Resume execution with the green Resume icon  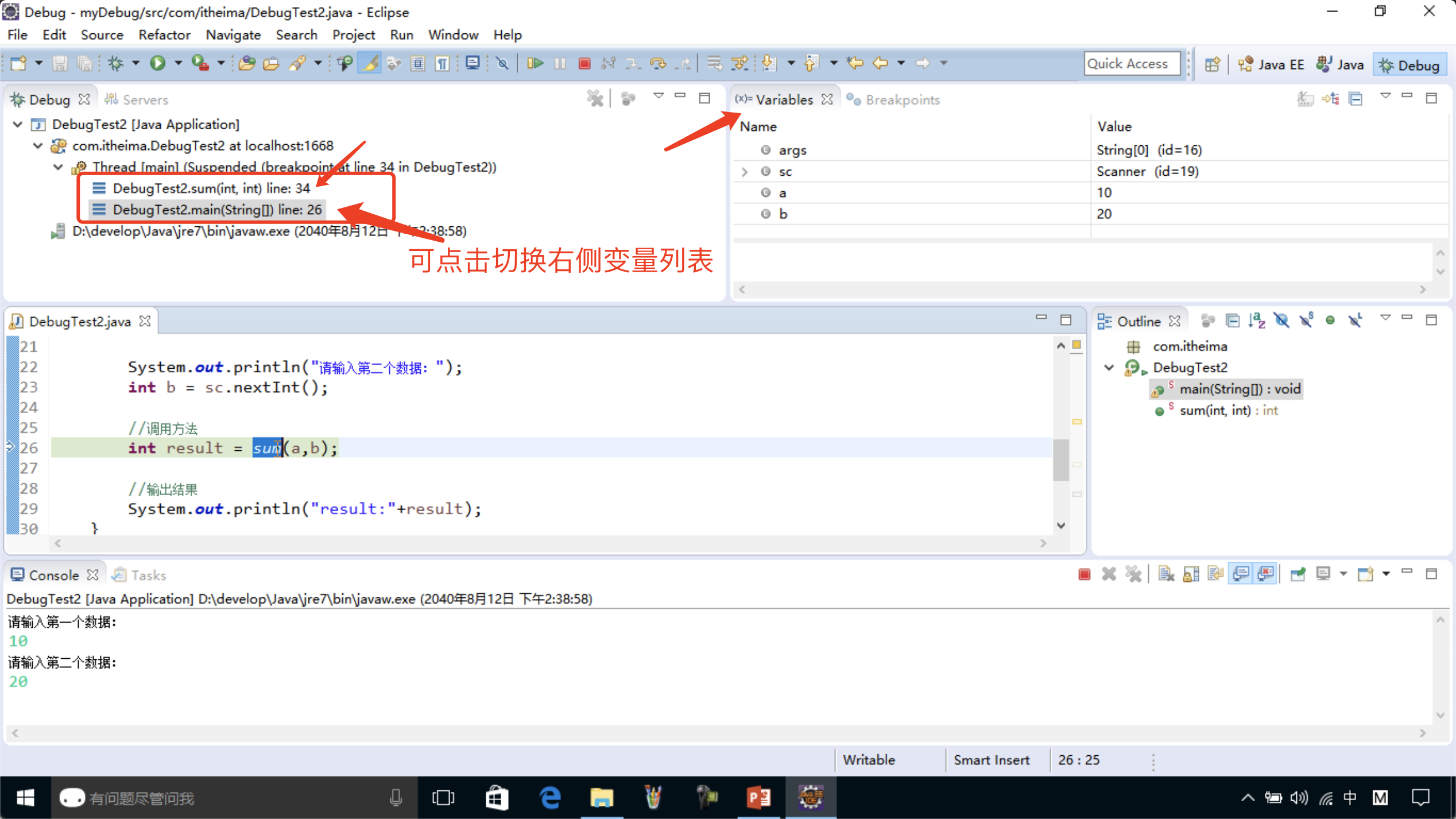pos(535,63)
